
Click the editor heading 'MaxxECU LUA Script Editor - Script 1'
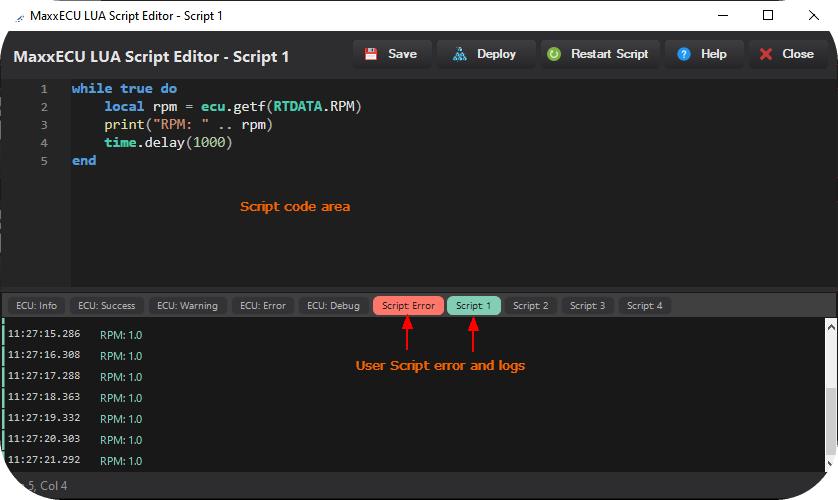pos(151,57)
